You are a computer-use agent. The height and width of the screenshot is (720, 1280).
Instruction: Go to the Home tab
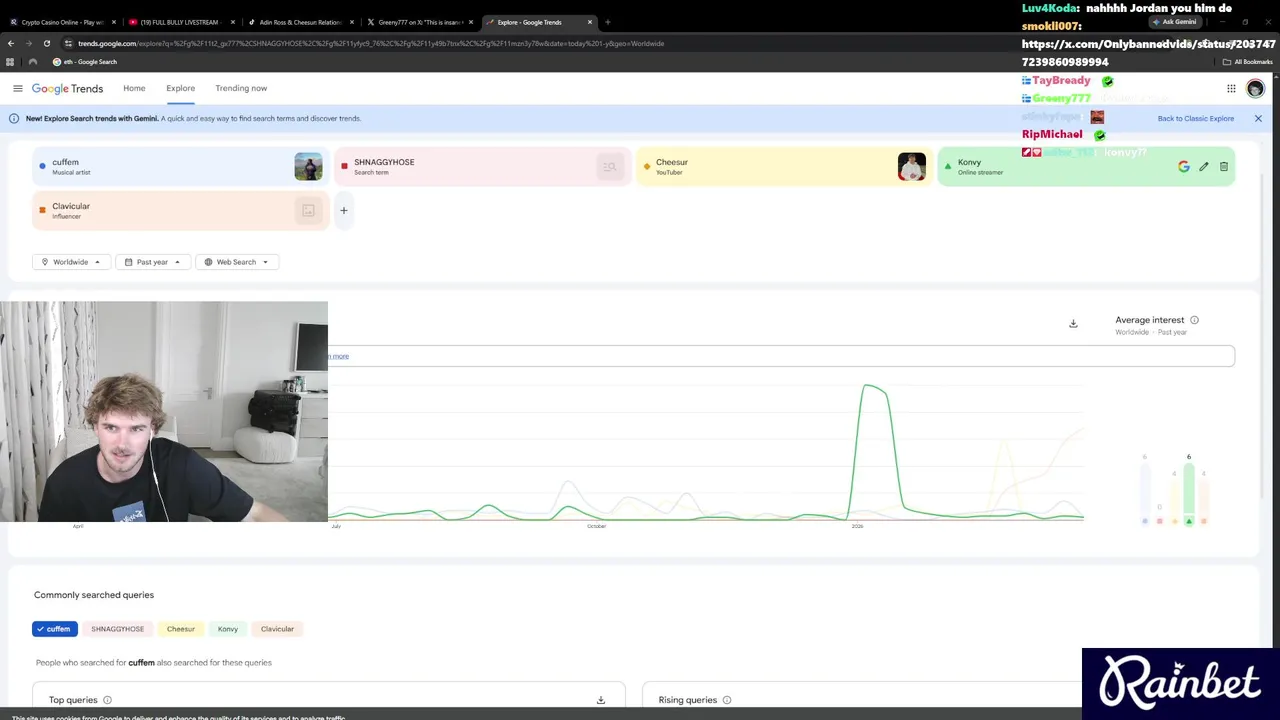(134, 88)
